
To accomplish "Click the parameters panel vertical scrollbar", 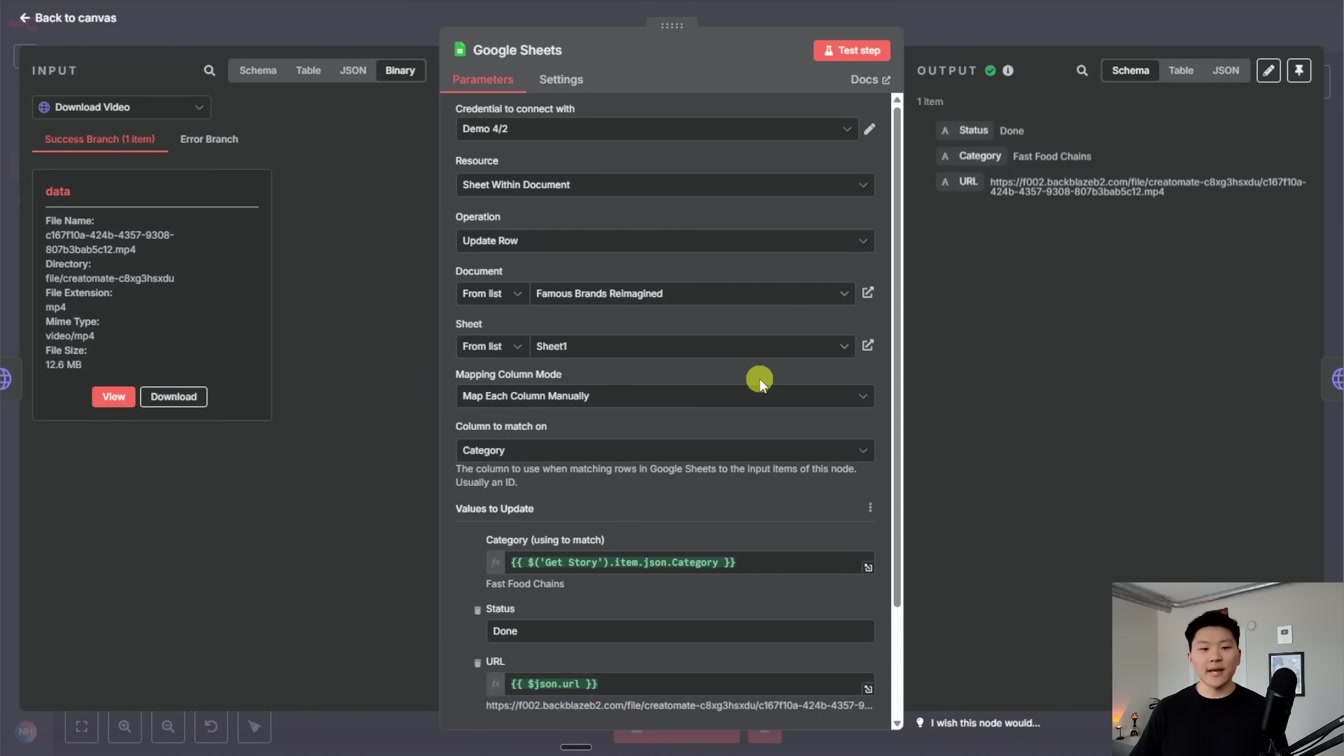I will click(897, 358).
